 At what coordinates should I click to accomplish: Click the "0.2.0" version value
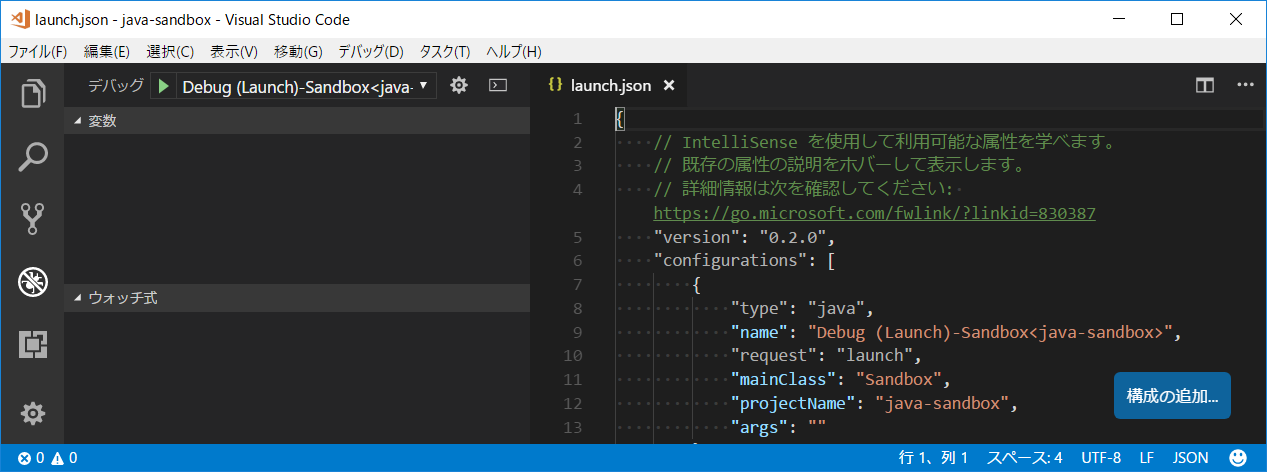point(793,238)
